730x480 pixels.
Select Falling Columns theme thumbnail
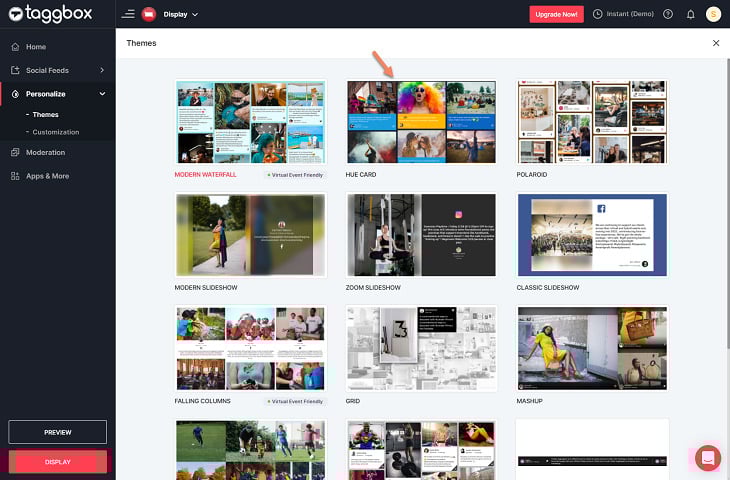pos(250,348)
